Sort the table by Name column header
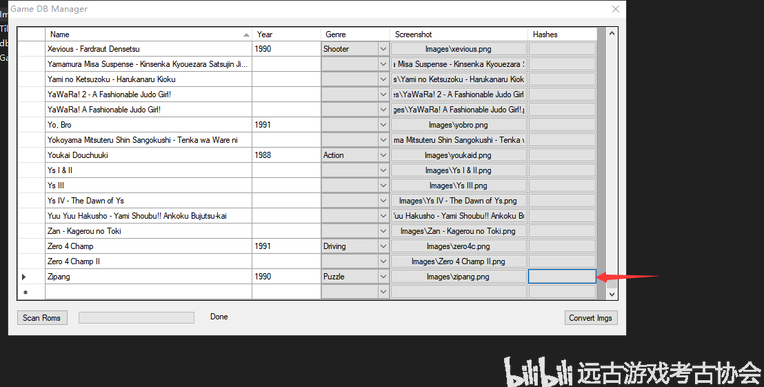The image size is (764, 387). pyautogui.click(x=149, y=34)
